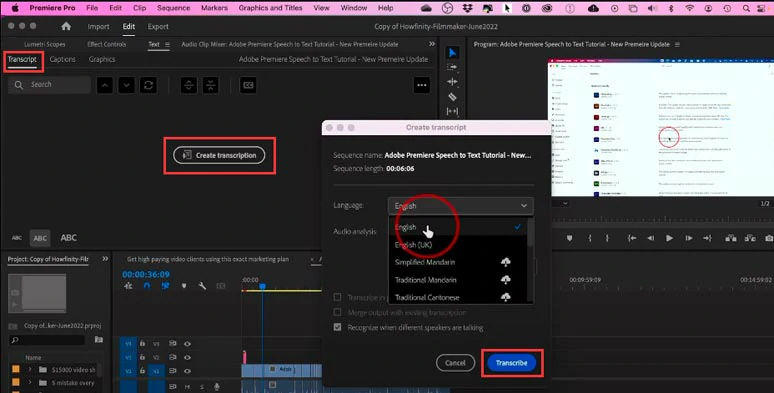Mute the audio track with M
Screen dimensions: 774x393
point(187,387)
